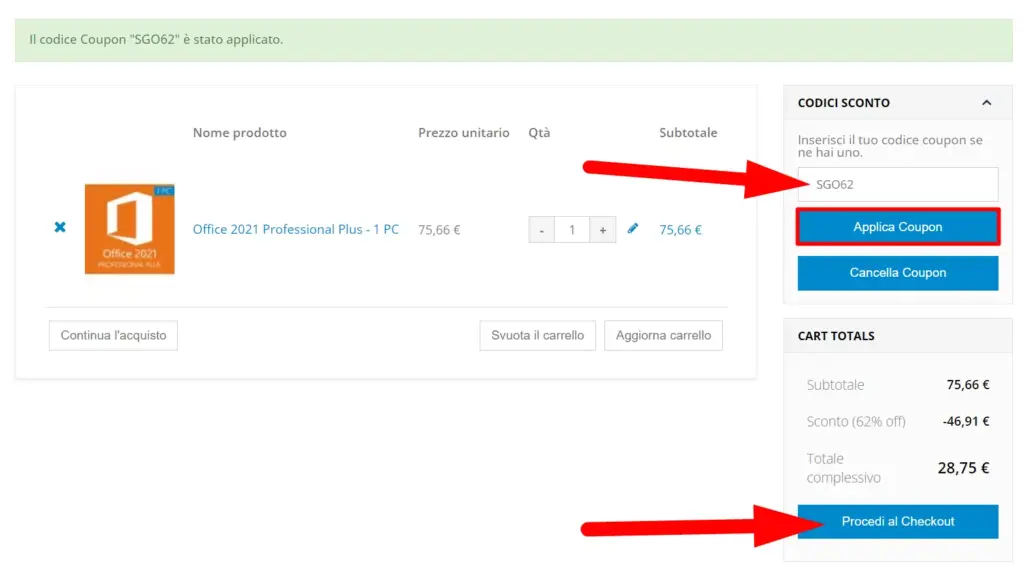
Task: Edit the cart item with the pencil icon
Action: click(x=632, y=229)
